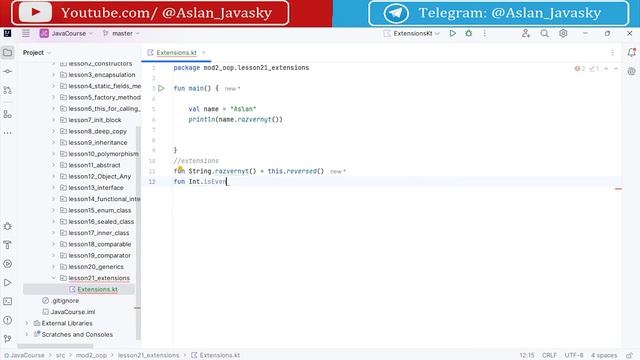Image resolution: width=640 pixels, height=360 pixels.
Task: Open the Notifications bell
Action: click(631, 52)
